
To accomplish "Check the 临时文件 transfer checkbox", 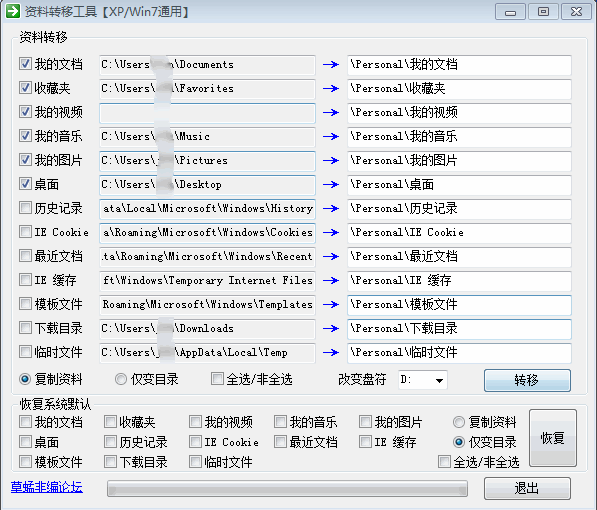I will tap(25, 352).
